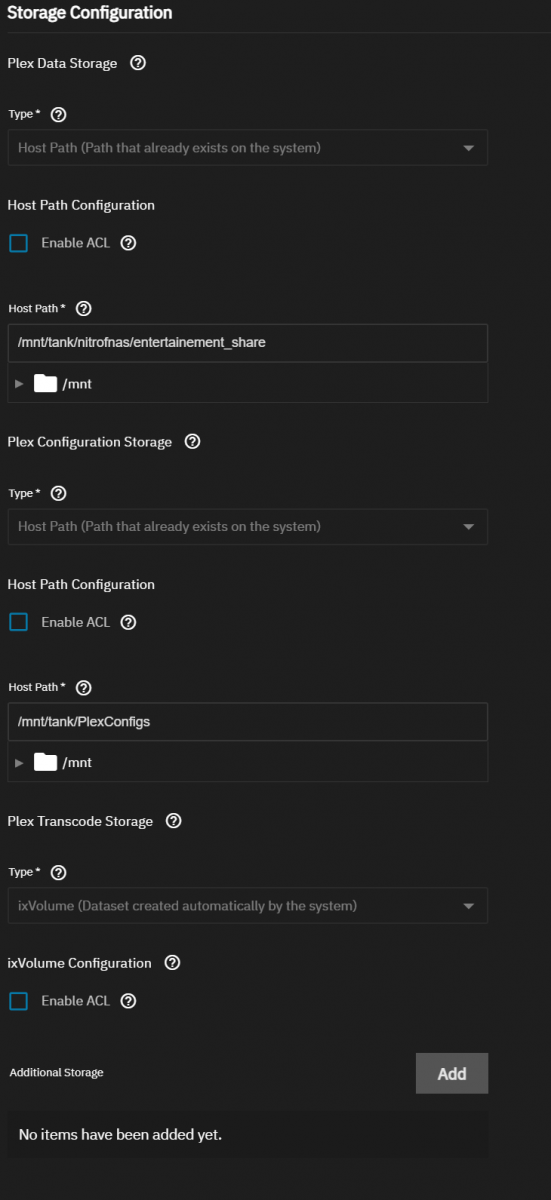This screenshot has height=1200, width=551.
Task: Select /mnt label in Plex Data Storage tree
Action: pos(77,383)
